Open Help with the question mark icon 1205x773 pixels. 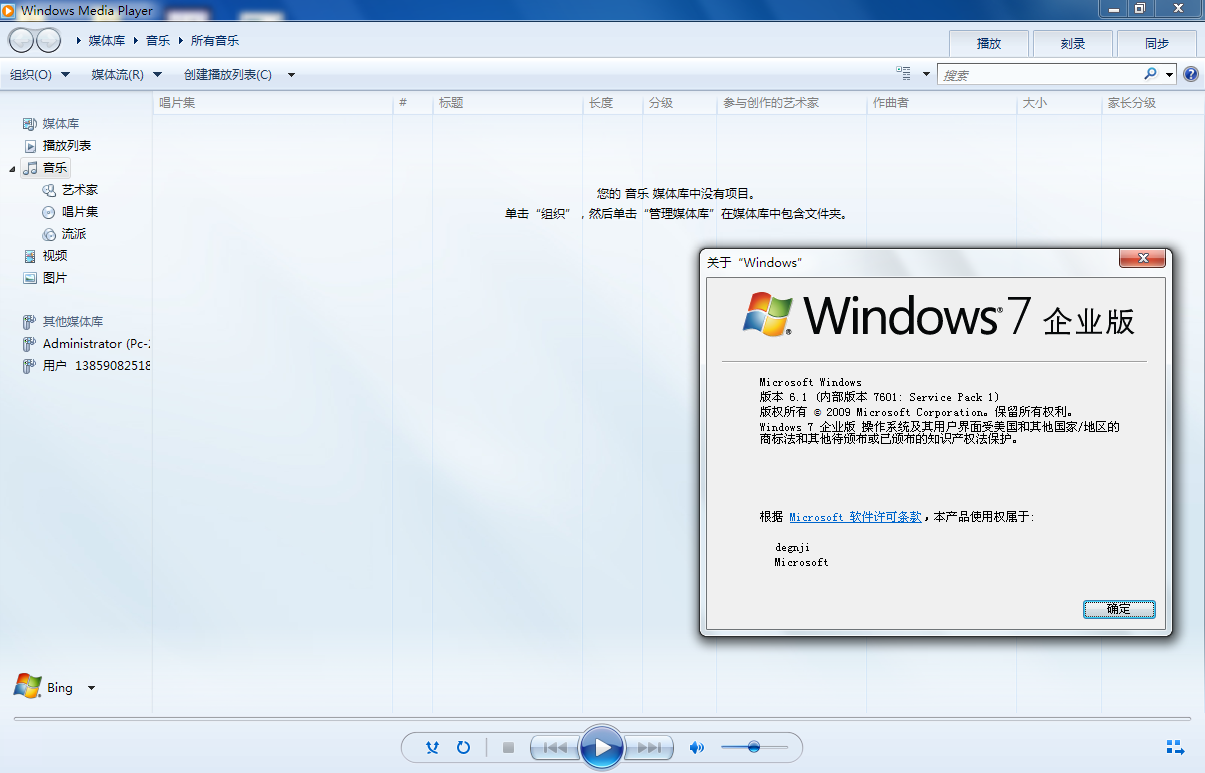(x=1191, y=74)
